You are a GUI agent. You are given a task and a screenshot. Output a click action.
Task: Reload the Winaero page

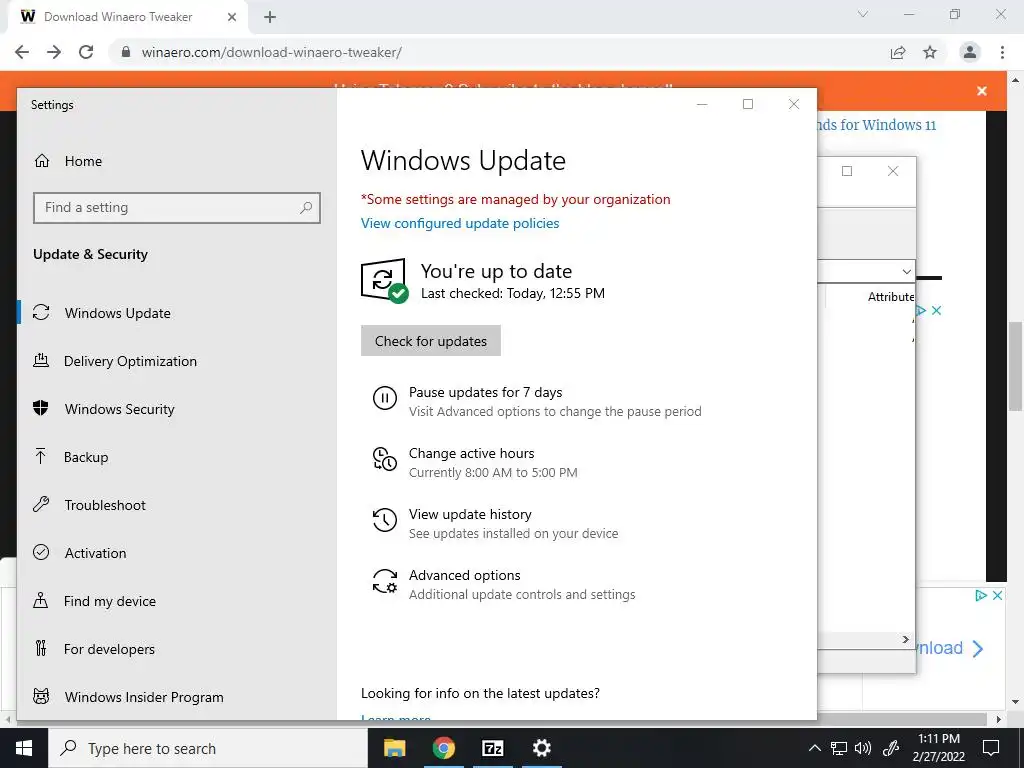pyautogui.click(x=86, y=52)
